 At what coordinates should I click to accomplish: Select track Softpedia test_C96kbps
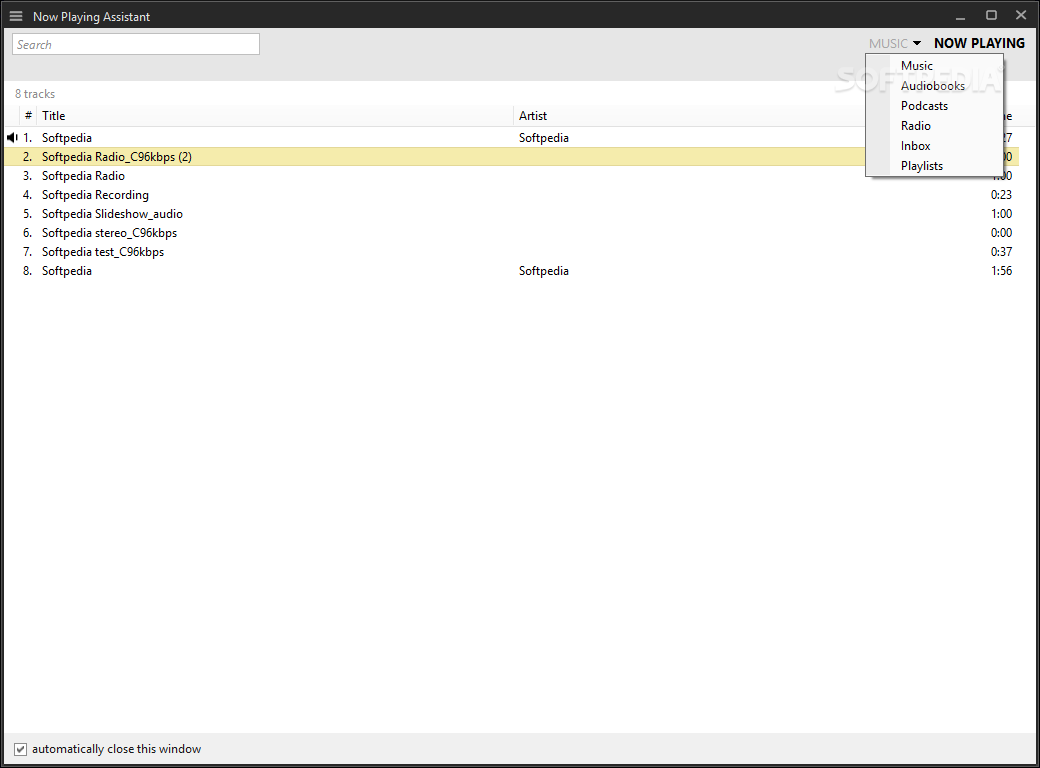coord(103,252)
